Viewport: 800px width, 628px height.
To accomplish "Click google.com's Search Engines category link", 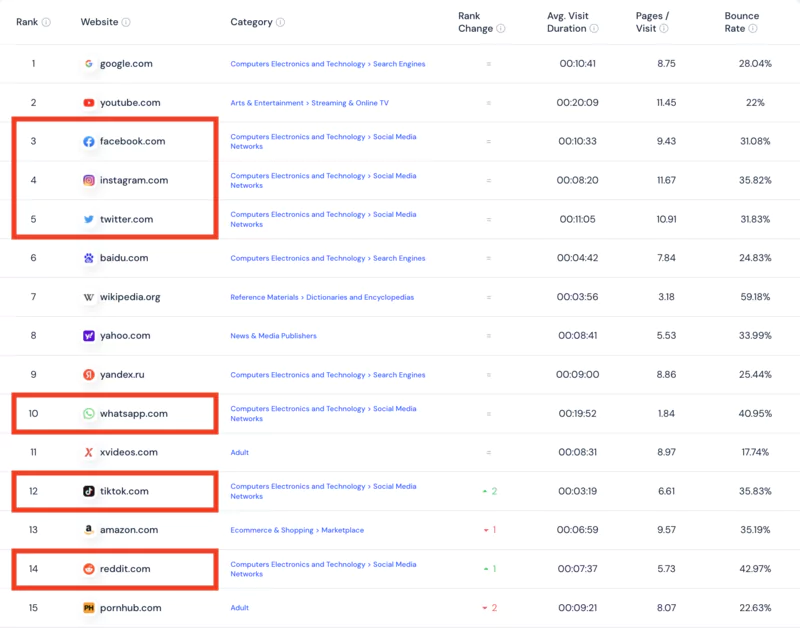I will tap(399, 64).
